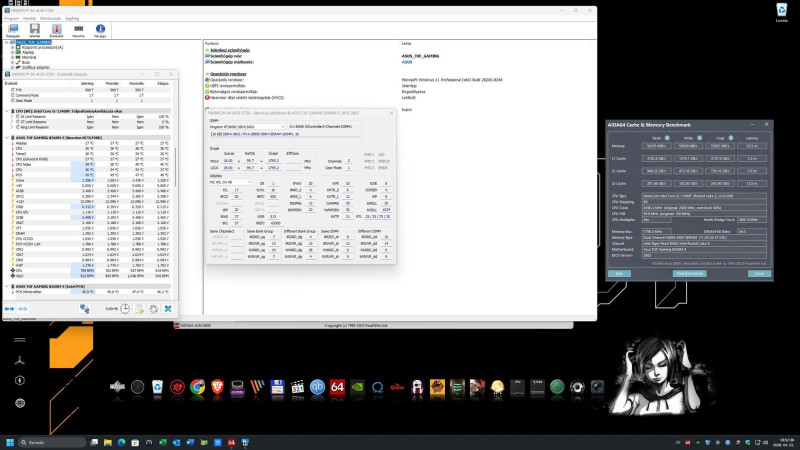Click the Jelentés floppy-disk toolbar icon
The image size is (800, 450).
35,30
